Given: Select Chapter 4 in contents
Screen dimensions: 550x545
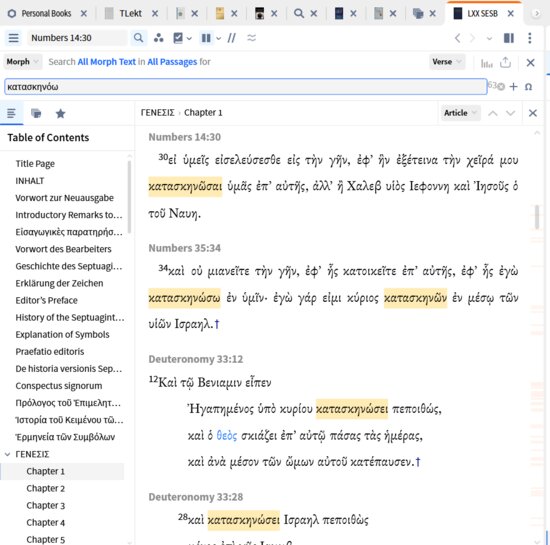Looking at the screenshot, I should click(46, 523).
